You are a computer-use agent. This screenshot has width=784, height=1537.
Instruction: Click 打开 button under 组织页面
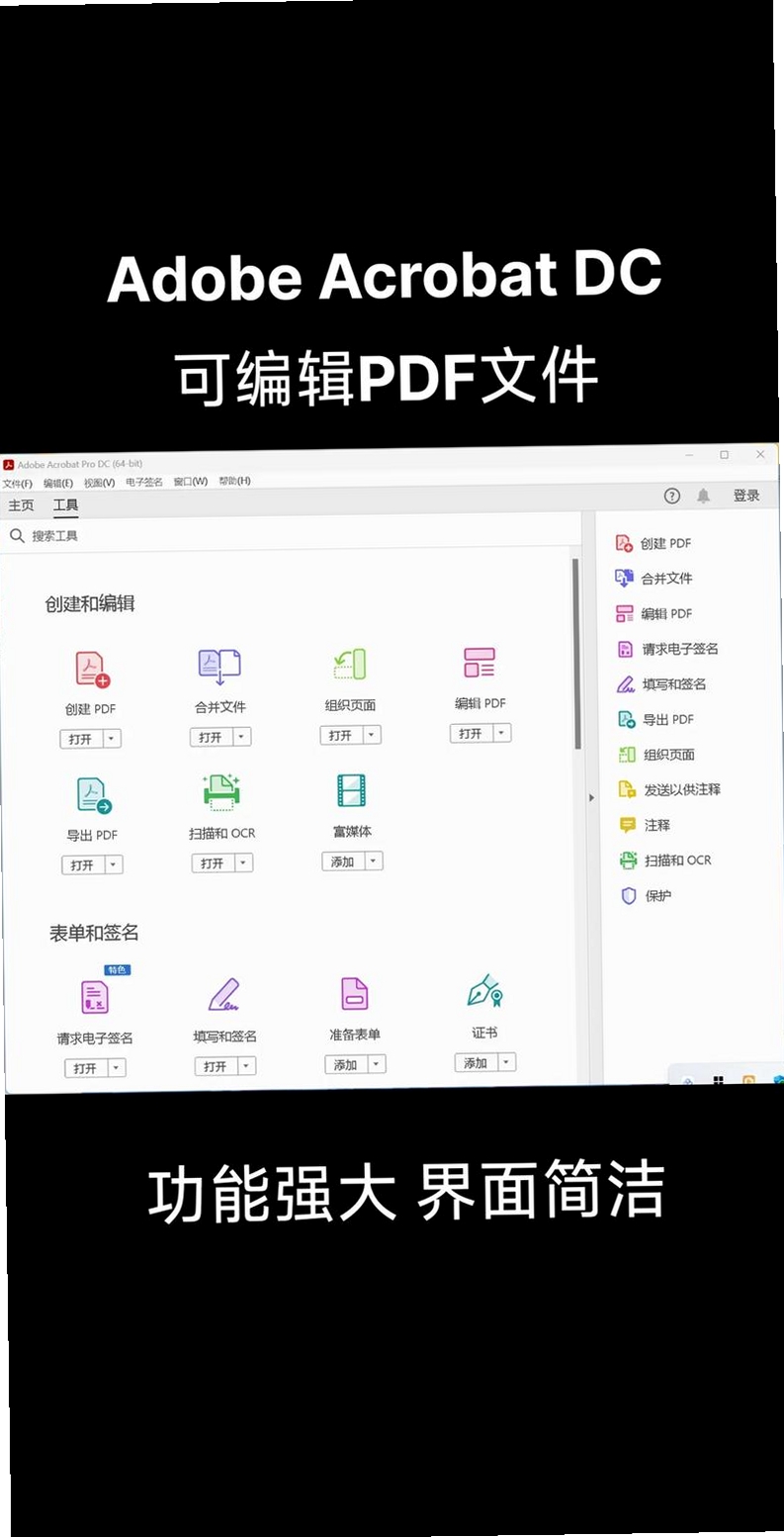pos(342,735)
